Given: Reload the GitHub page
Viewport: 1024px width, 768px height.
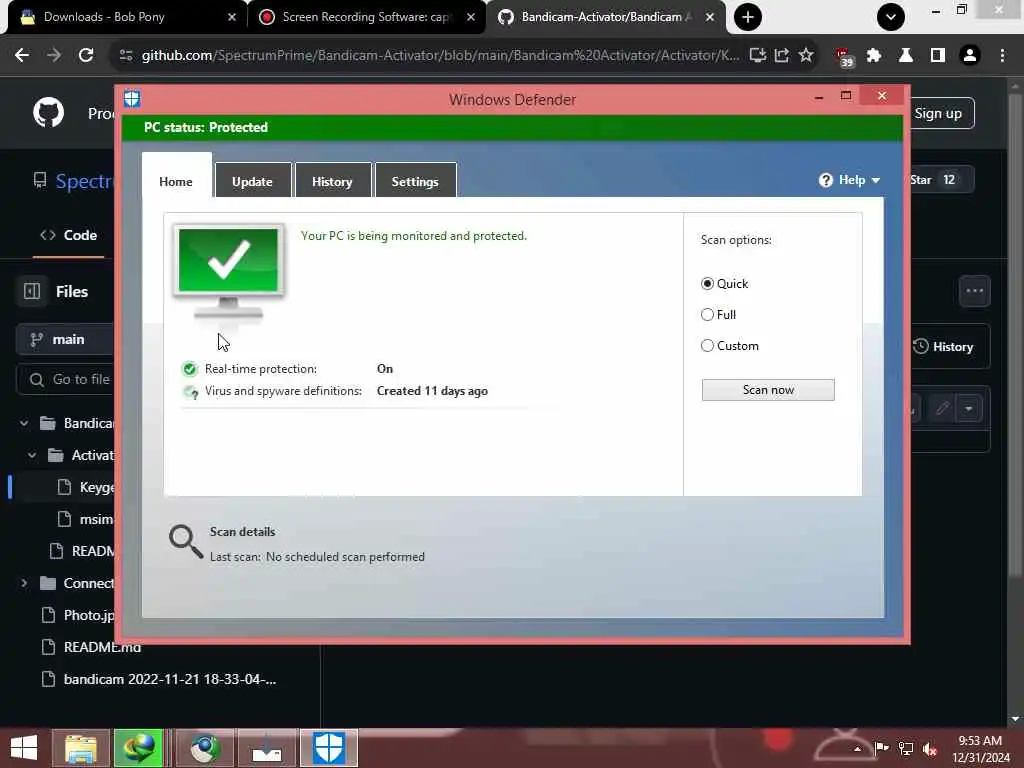Looking at the screenshot, I should [86, 55].
